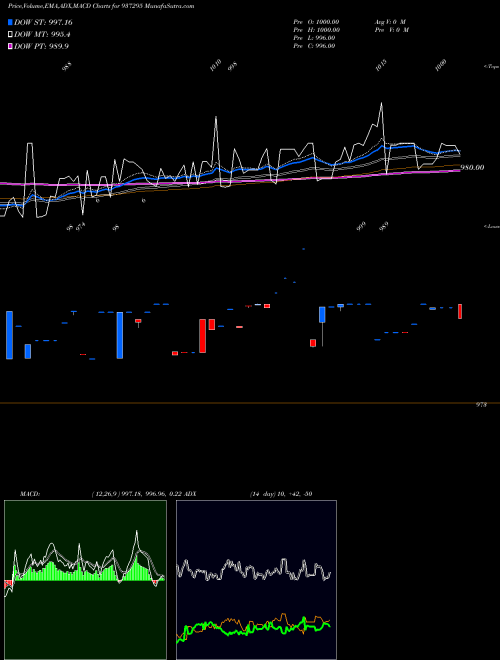Viewport: 500px width, 660px height.
Task: Click the chart title mentioning MunafaSutra.com
Action: (101, 6)
